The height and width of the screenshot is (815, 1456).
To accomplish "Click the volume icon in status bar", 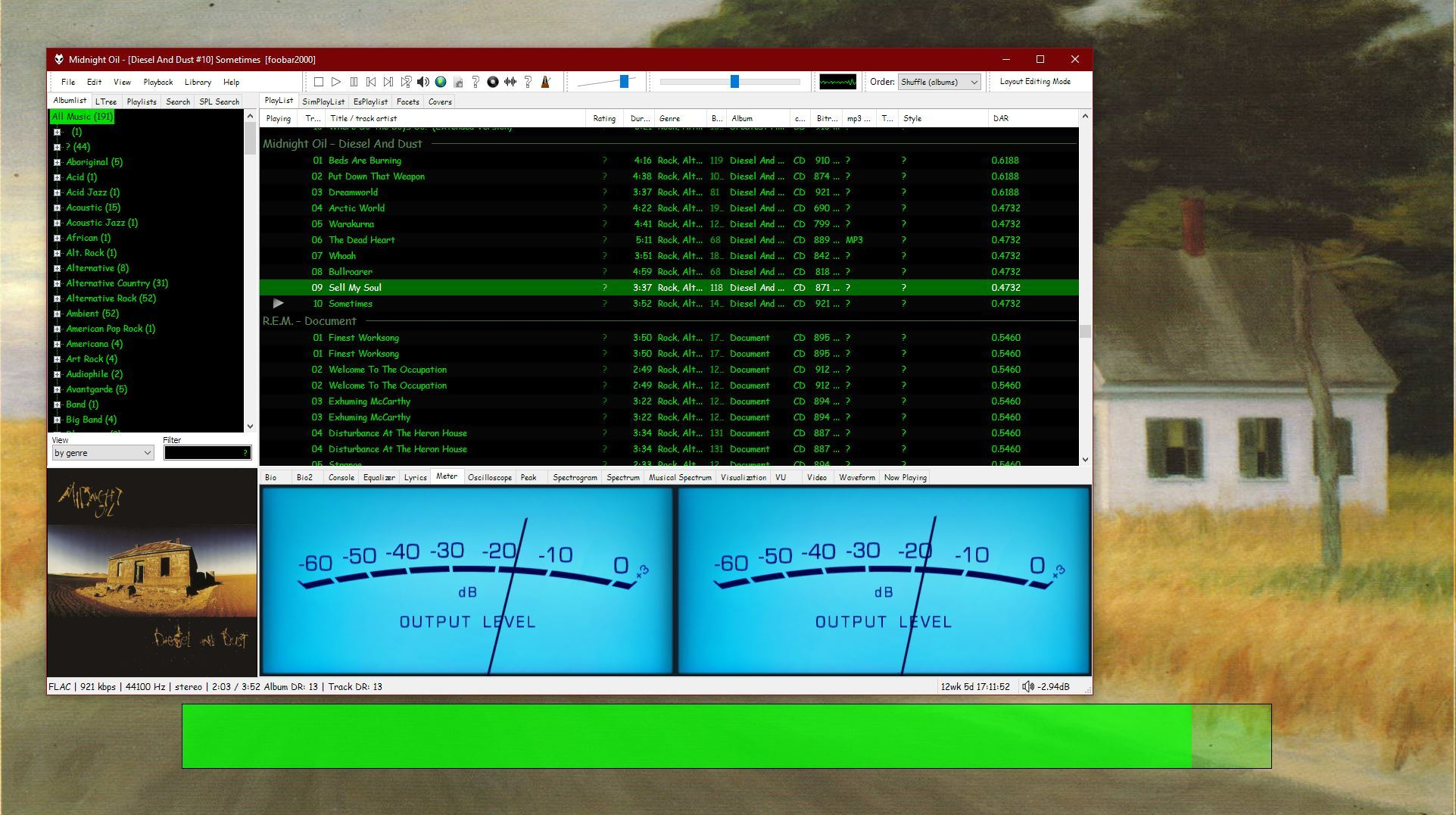I will (1027, 687).
